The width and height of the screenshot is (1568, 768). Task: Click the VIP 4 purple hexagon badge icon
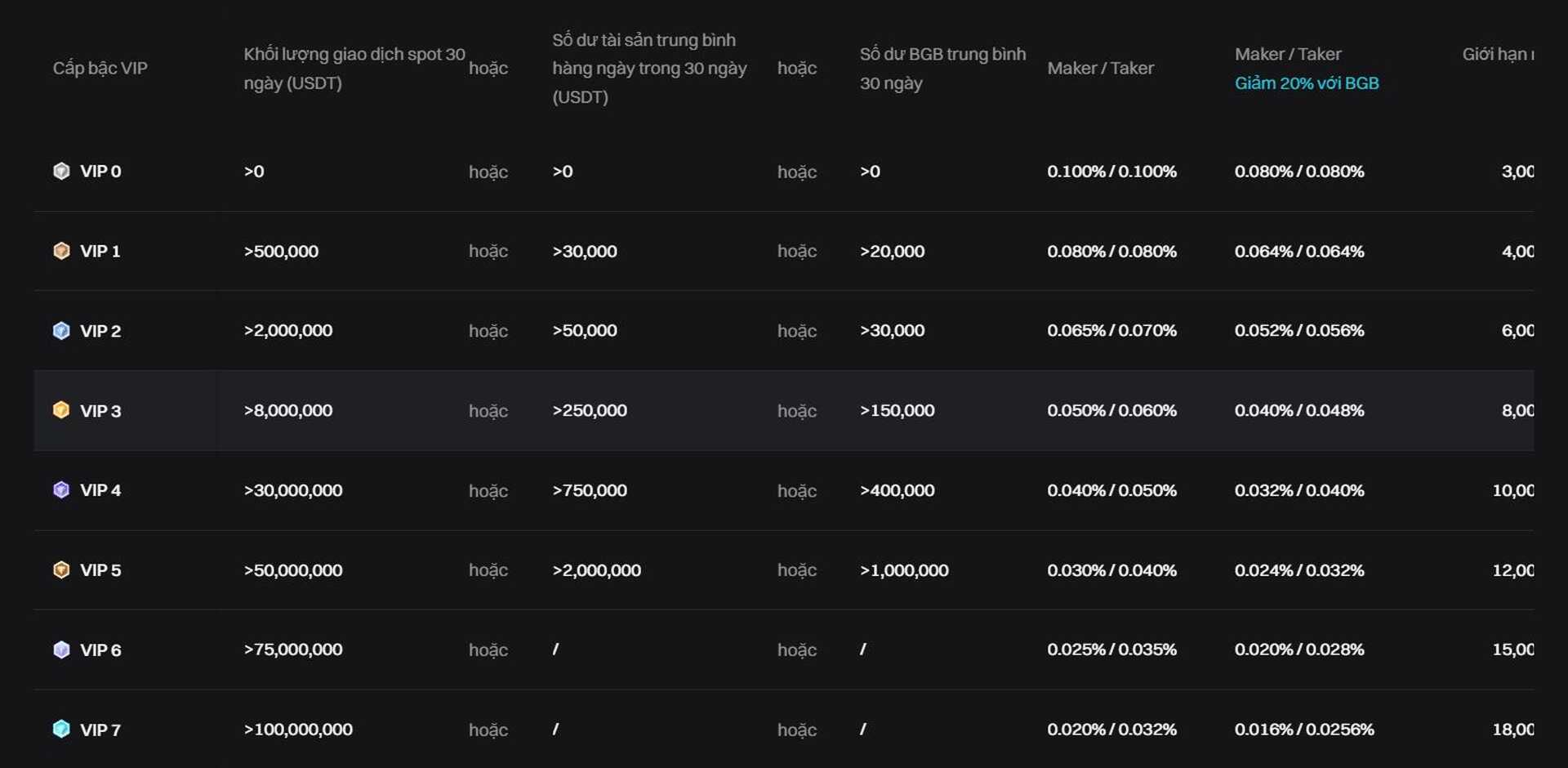[x=61, y=490]
